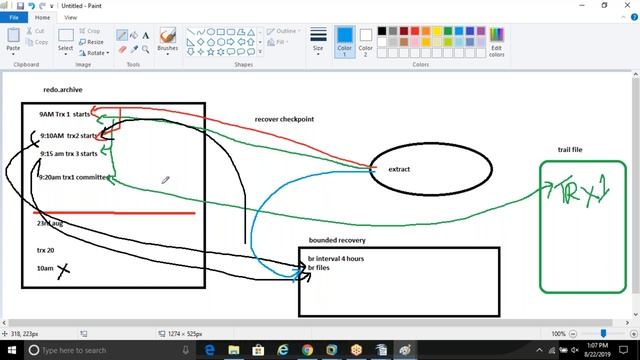Choose the Down arrow shape
Viewport: 640px width, 360px height.
[x=191, y=51]
